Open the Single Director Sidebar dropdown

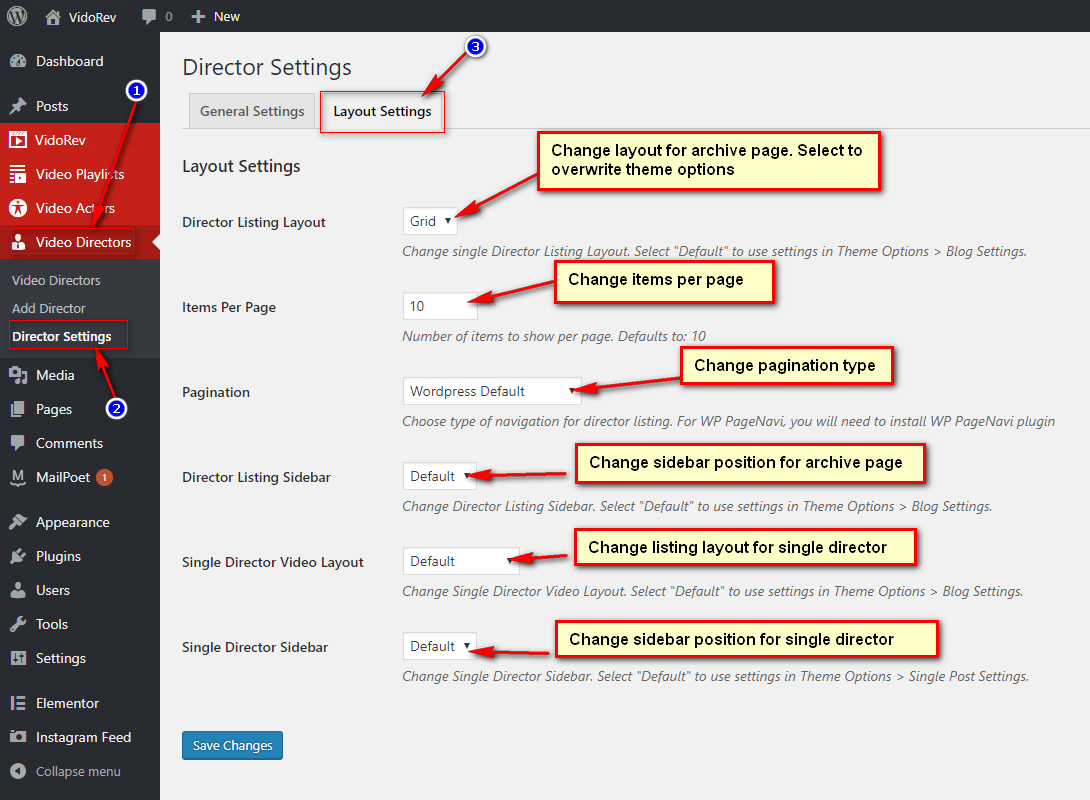click(440, 646)
